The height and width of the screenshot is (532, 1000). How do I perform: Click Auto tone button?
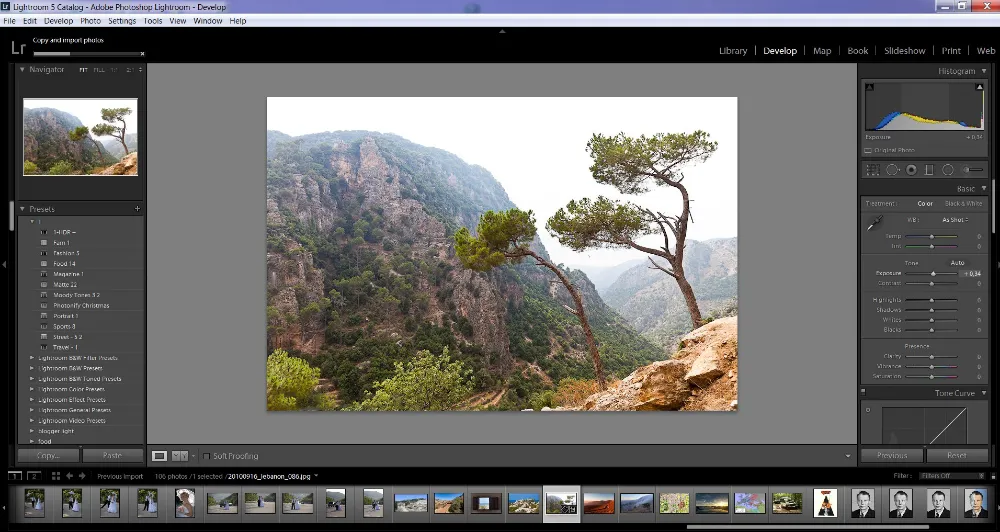tap(957, 263)
